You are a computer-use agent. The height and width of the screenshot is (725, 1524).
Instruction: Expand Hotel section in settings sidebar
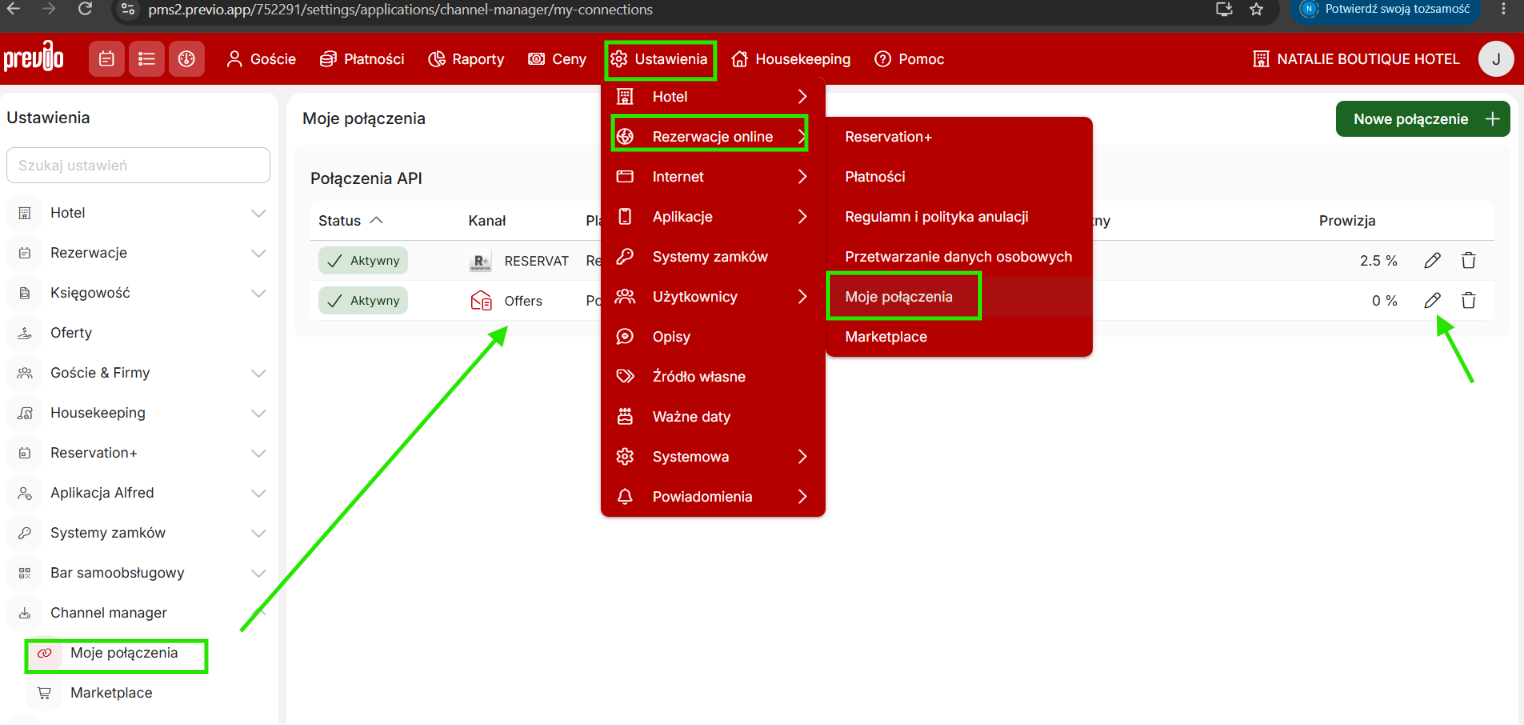click(x=138, y=213)
